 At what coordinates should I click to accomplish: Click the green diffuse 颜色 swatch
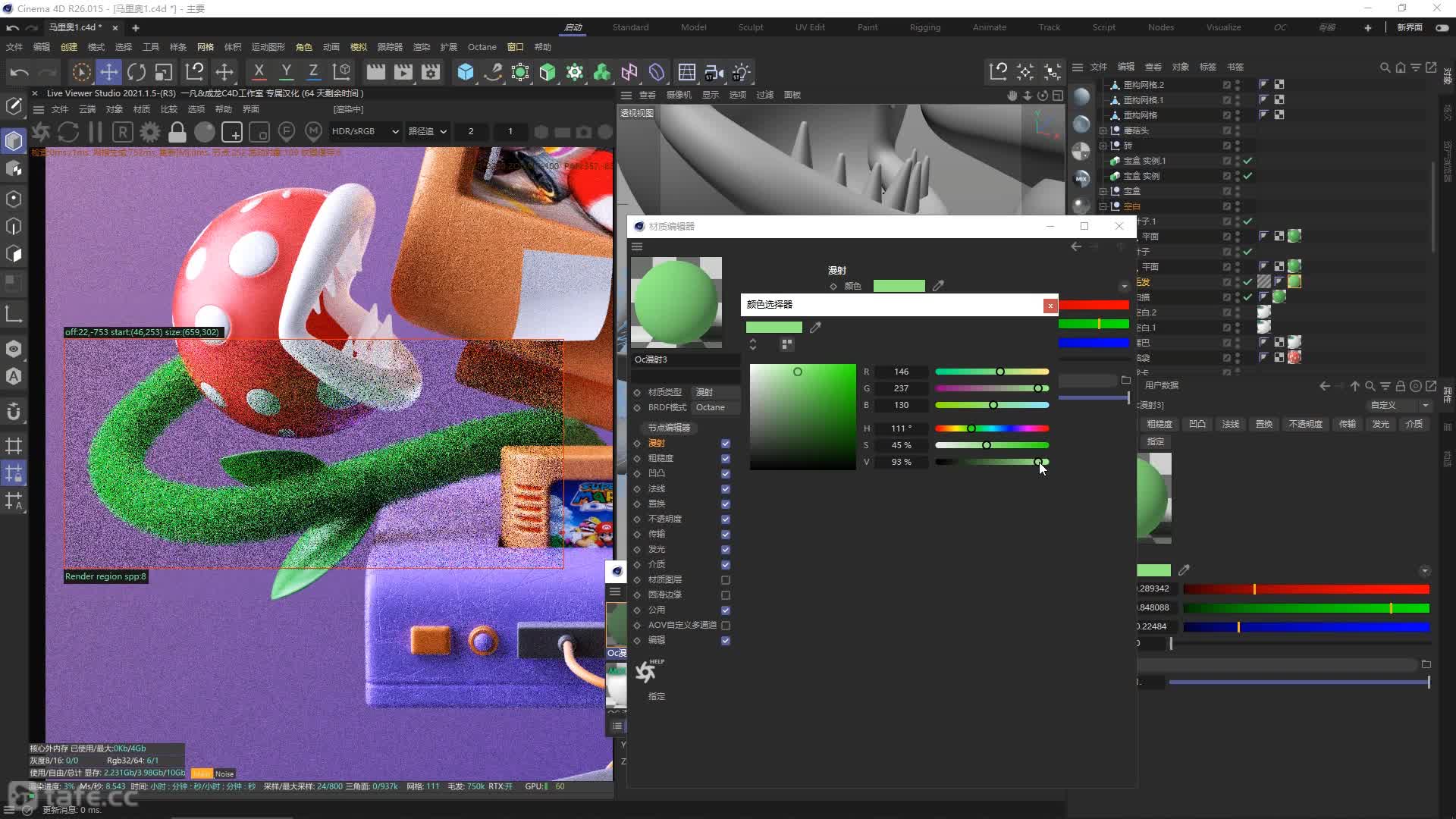(899, 286)
